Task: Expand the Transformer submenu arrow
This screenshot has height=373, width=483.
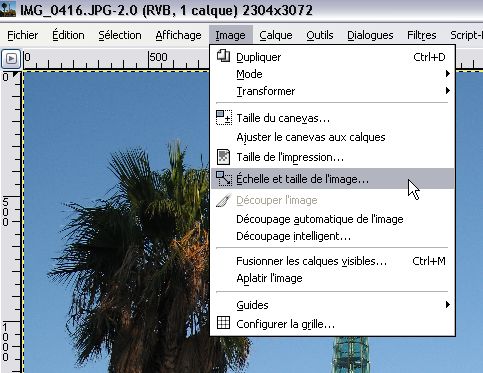Action: click(x=448, y=91)
